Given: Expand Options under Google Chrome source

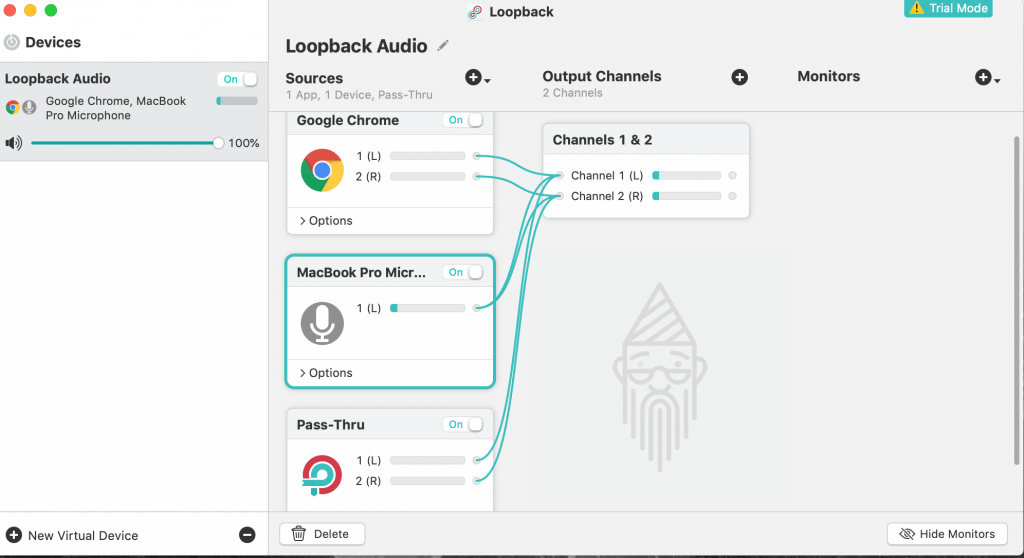Looking at the screenshot, I should 326,221.
